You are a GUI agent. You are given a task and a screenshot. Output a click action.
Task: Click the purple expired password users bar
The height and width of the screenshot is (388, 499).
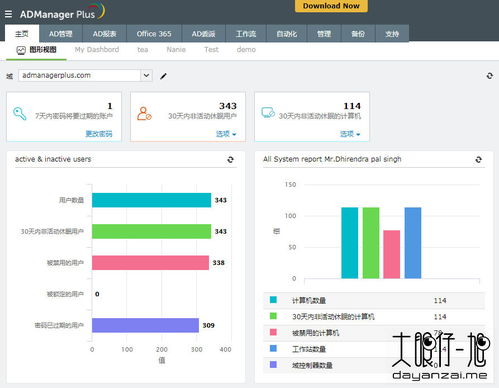click(145, 325)
